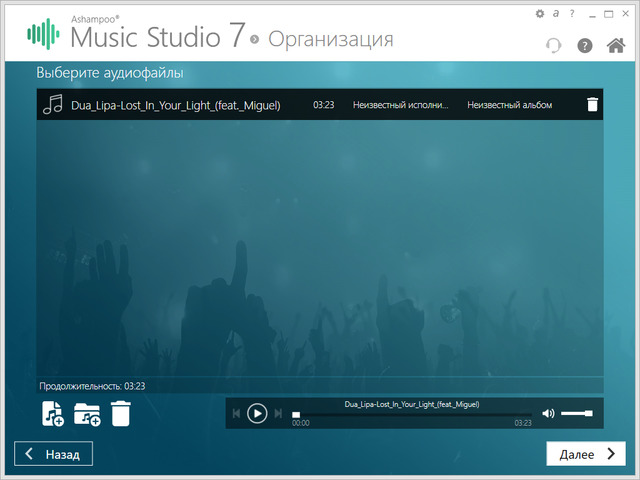
Task: Click the playback progress bar
Action: point(412,415)
